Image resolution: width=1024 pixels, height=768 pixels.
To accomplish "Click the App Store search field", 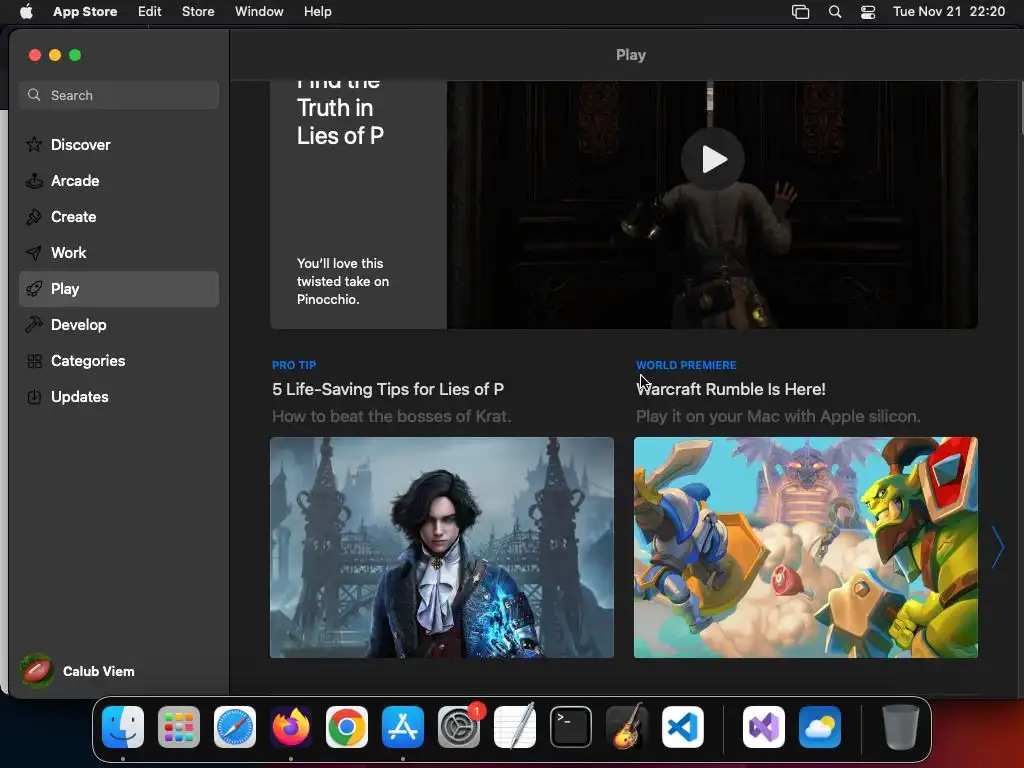I will coord(119,95).
